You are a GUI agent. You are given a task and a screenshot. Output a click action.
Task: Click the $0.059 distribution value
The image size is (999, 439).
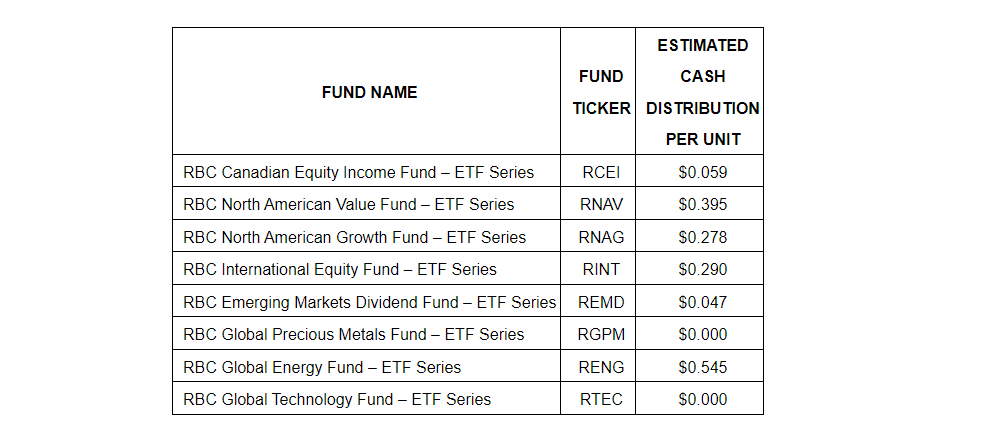pyautogui.click(x=702, y=172)
